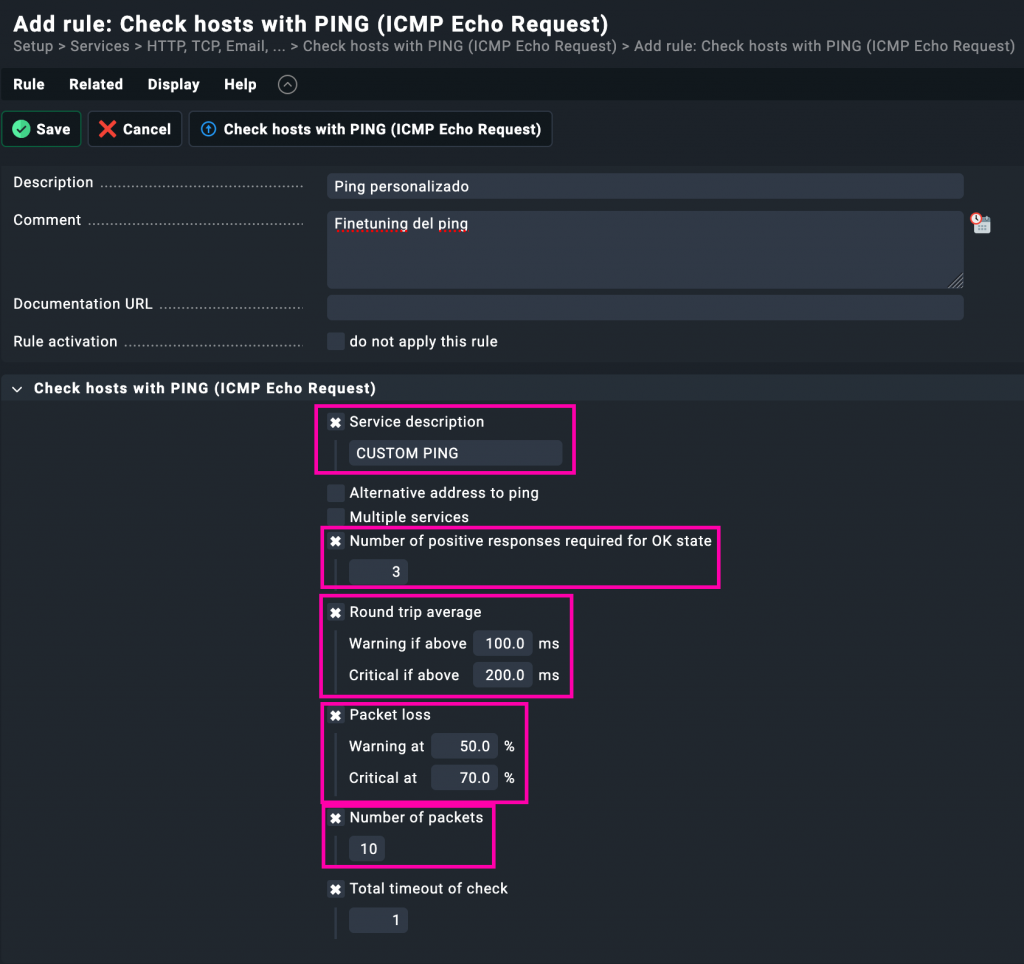Screen dimensions: 1024x964
Task: Click the green Save checkmark icon
Action: click(21, 129)
